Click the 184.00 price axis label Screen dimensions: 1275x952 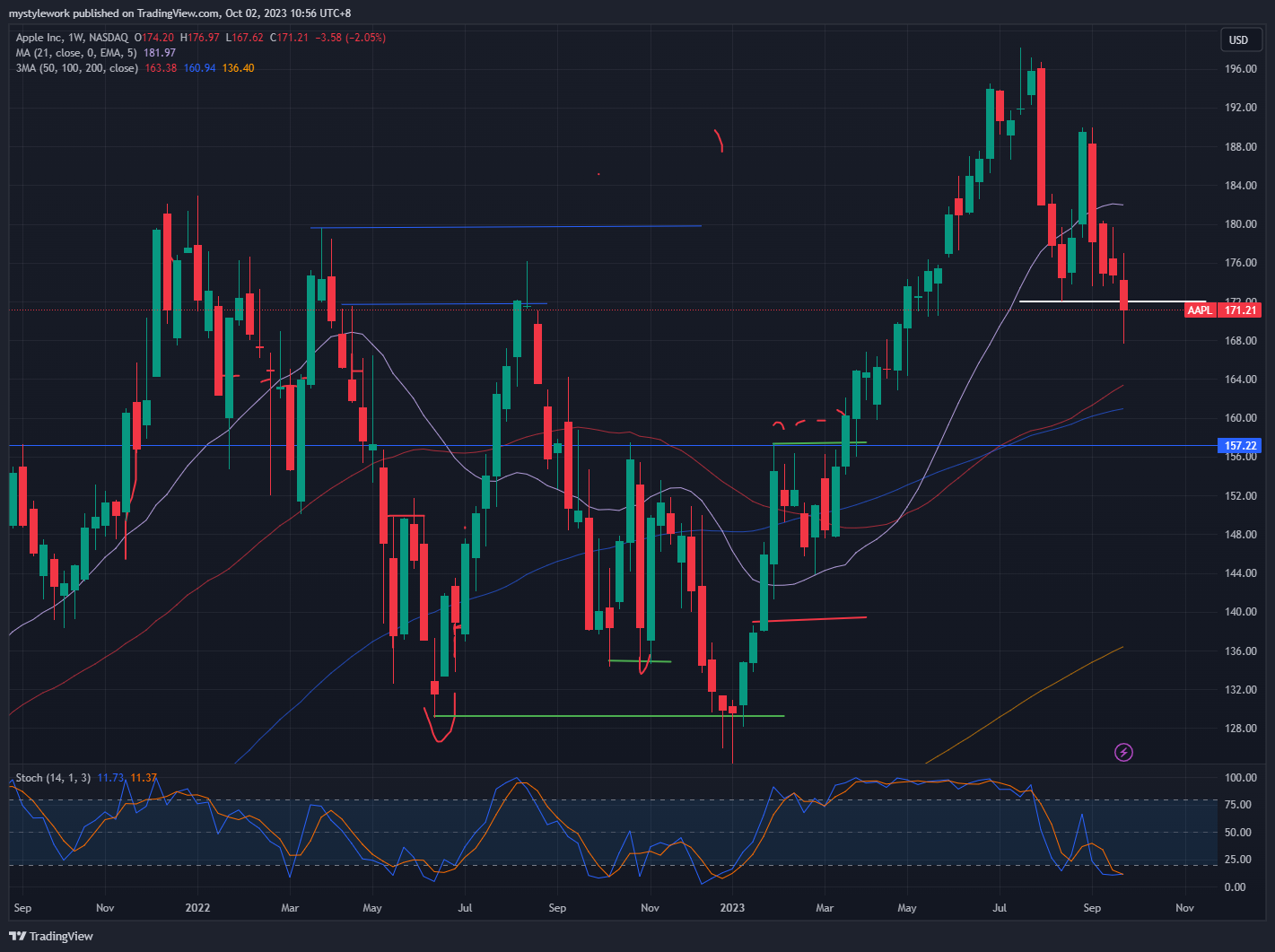tap(1241, 186)
